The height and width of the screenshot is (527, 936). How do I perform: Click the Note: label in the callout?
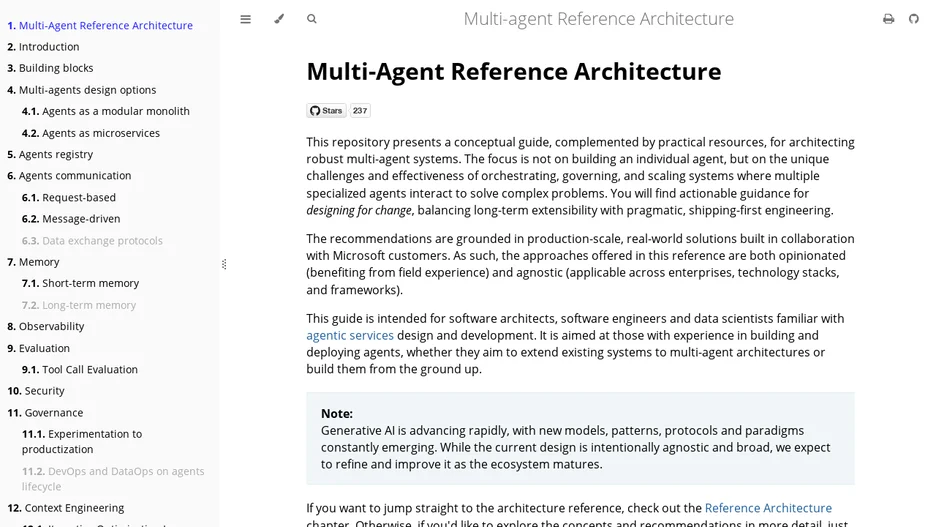(x=337, y=414)
